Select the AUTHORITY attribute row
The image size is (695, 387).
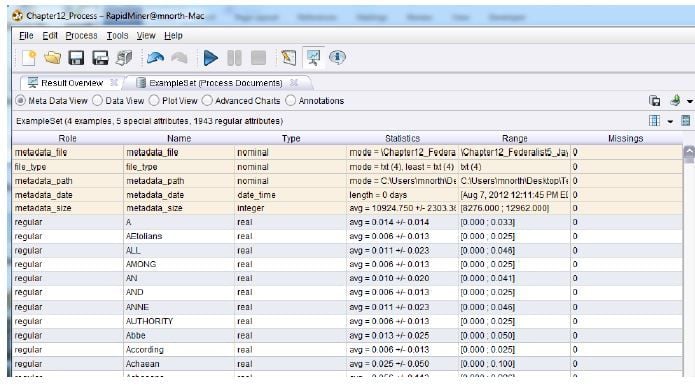[x=348, y=321]
